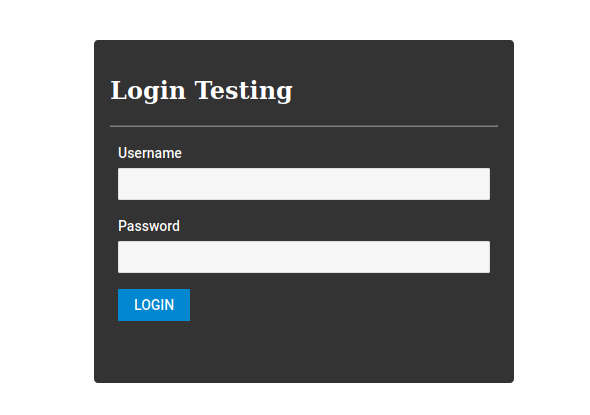Select the field labeled Password
The height and width of the screenshot is (415, 590).
[x=304, y=257]
